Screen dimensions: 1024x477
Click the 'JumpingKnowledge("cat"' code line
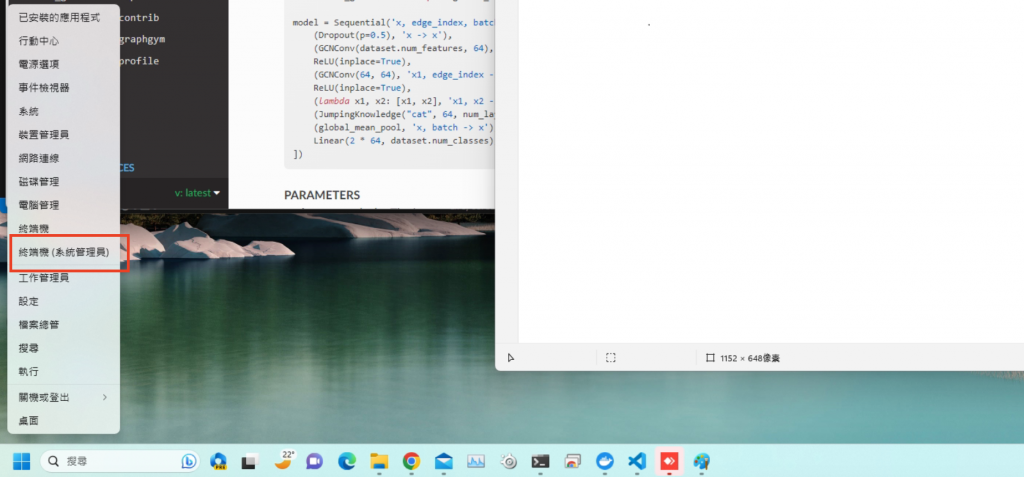pos(404,114)
